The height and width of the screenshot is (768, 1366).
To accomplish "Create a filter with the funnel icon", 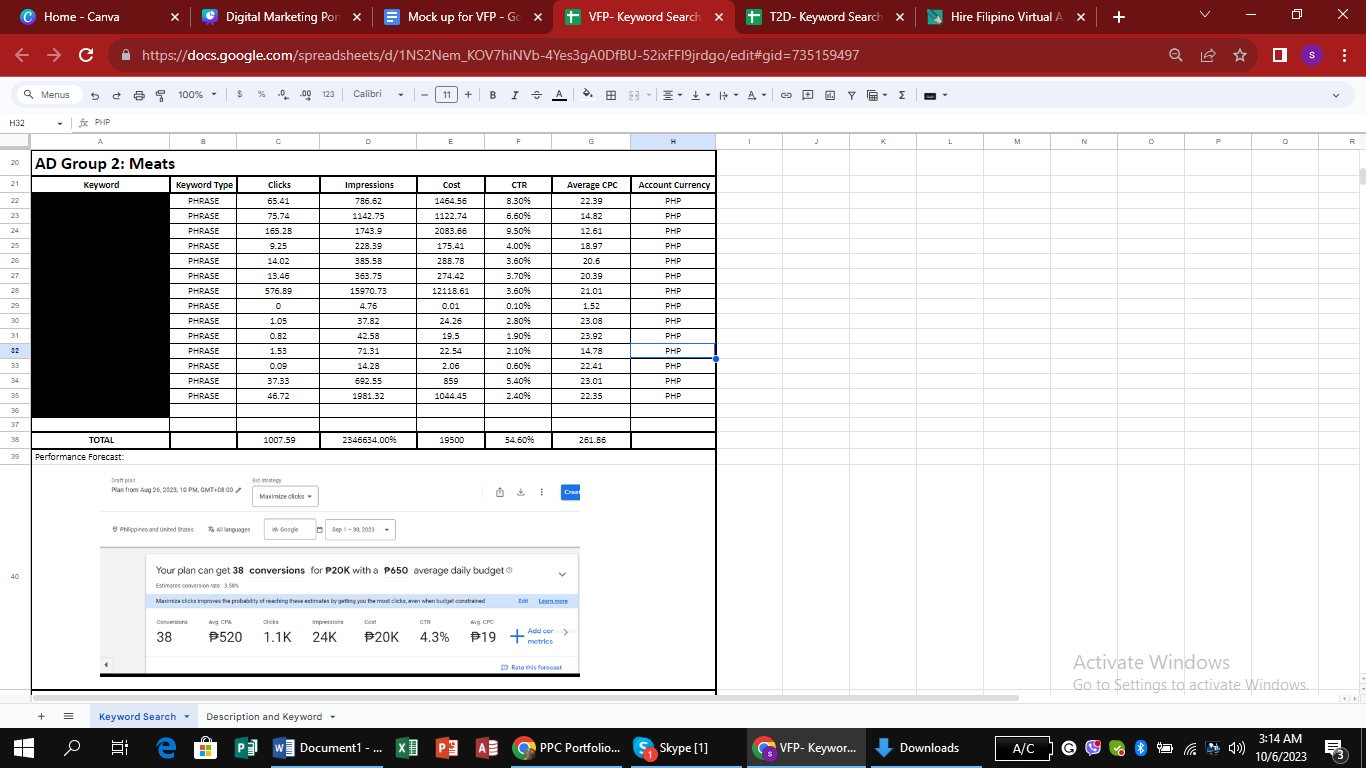I will (852, 95).
